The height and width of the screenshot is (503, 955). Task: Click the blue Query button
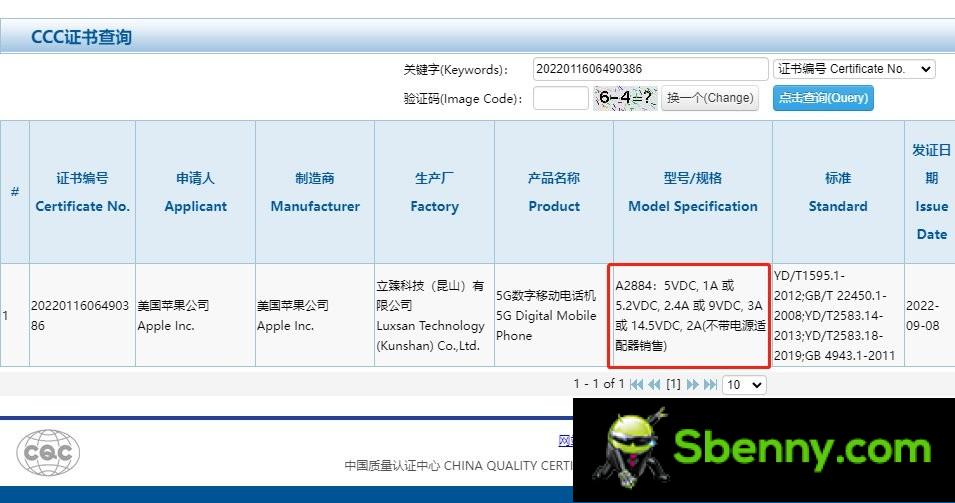coord(823,98)
